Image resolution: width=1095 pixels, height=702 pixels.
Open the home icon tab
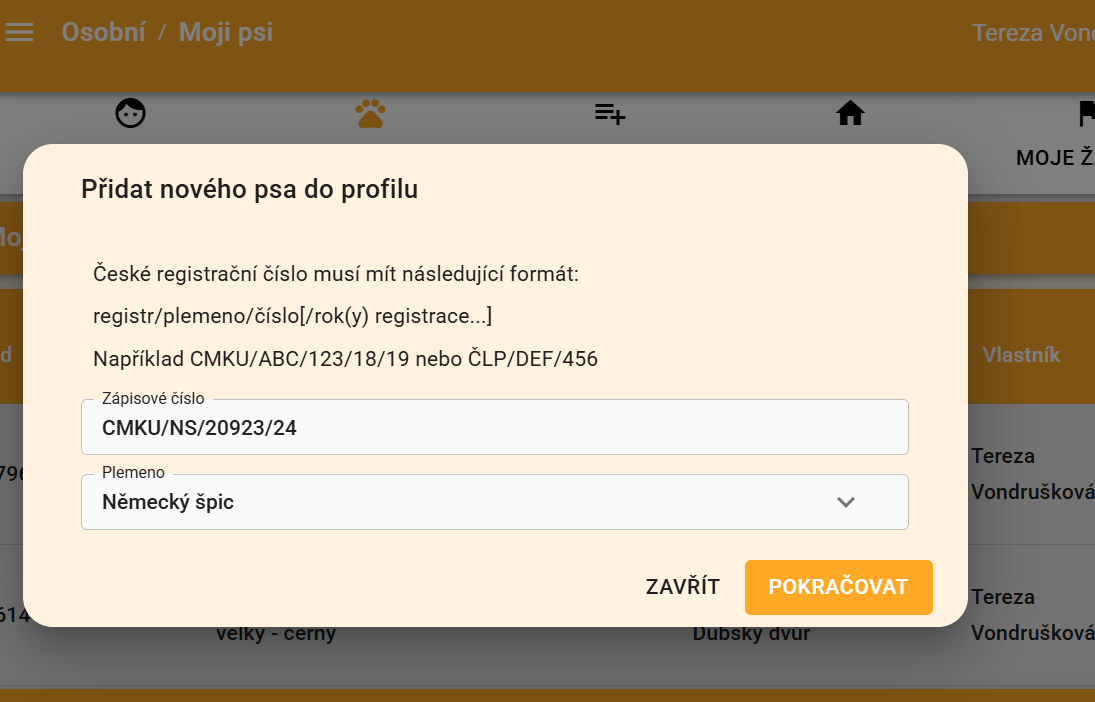coord(850,114)
